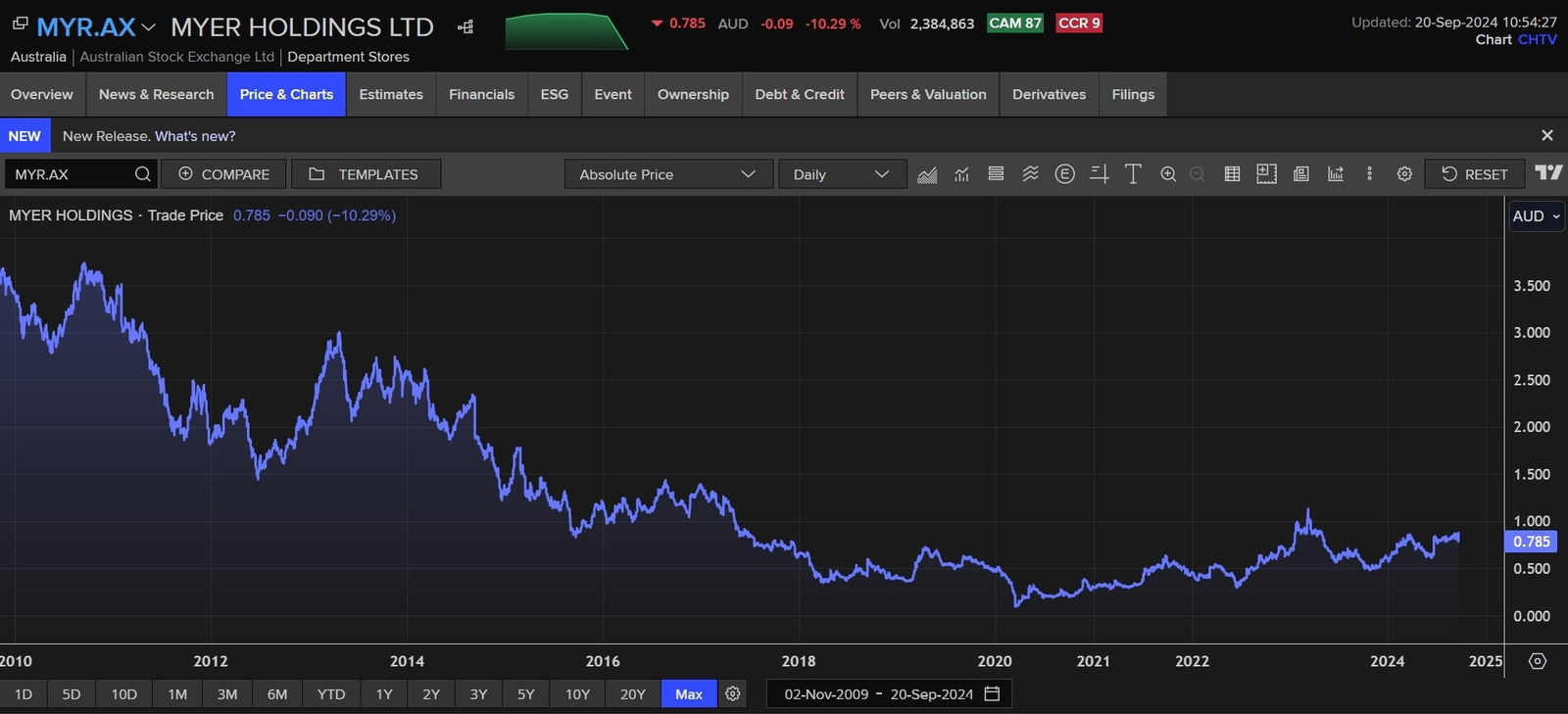Open the Debt & Credit tab
This screenshot has width=1568, height=714.
pyautogui.click(x=800, y=94)
